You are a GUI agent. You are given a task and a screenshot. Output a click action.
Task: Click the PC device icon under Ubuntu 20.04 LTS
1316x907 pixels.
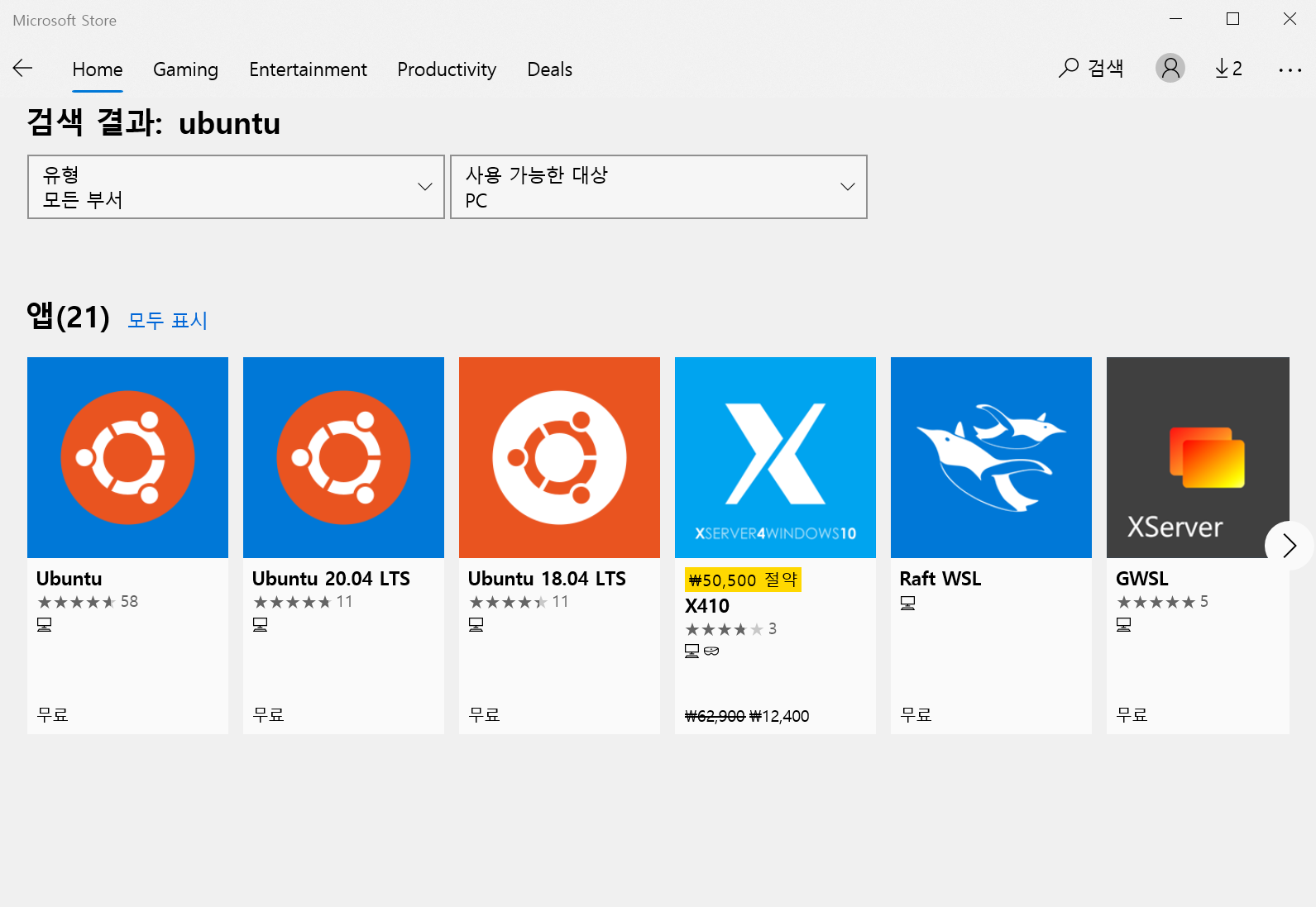pyautogui.click(x=261, y=625)
